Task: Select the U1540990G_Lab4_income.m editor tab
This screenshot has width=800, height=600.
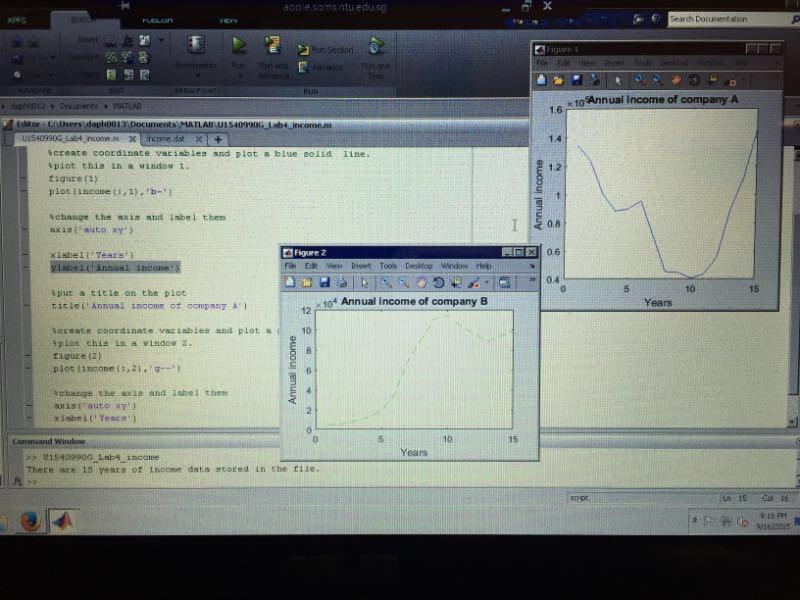Action: click(70, 138)
